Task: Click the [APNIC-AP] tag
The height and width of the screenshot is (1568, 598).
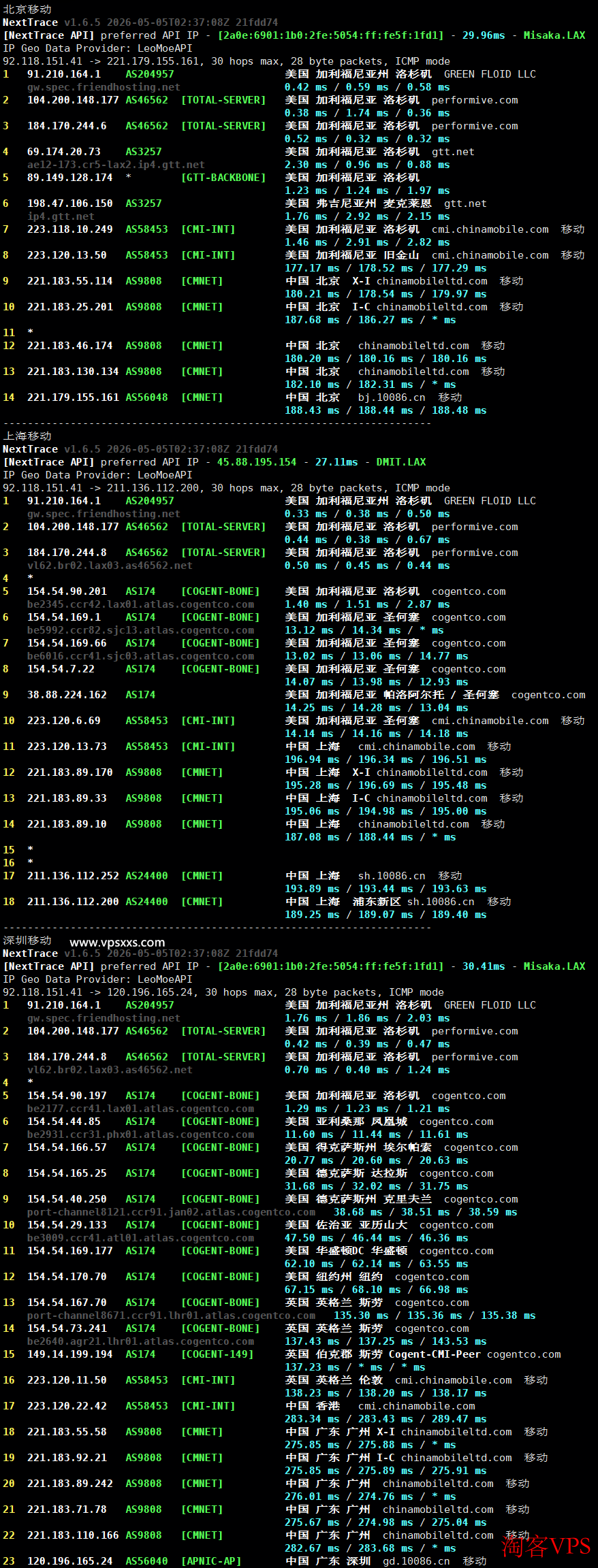Action: click(211, 1561)
